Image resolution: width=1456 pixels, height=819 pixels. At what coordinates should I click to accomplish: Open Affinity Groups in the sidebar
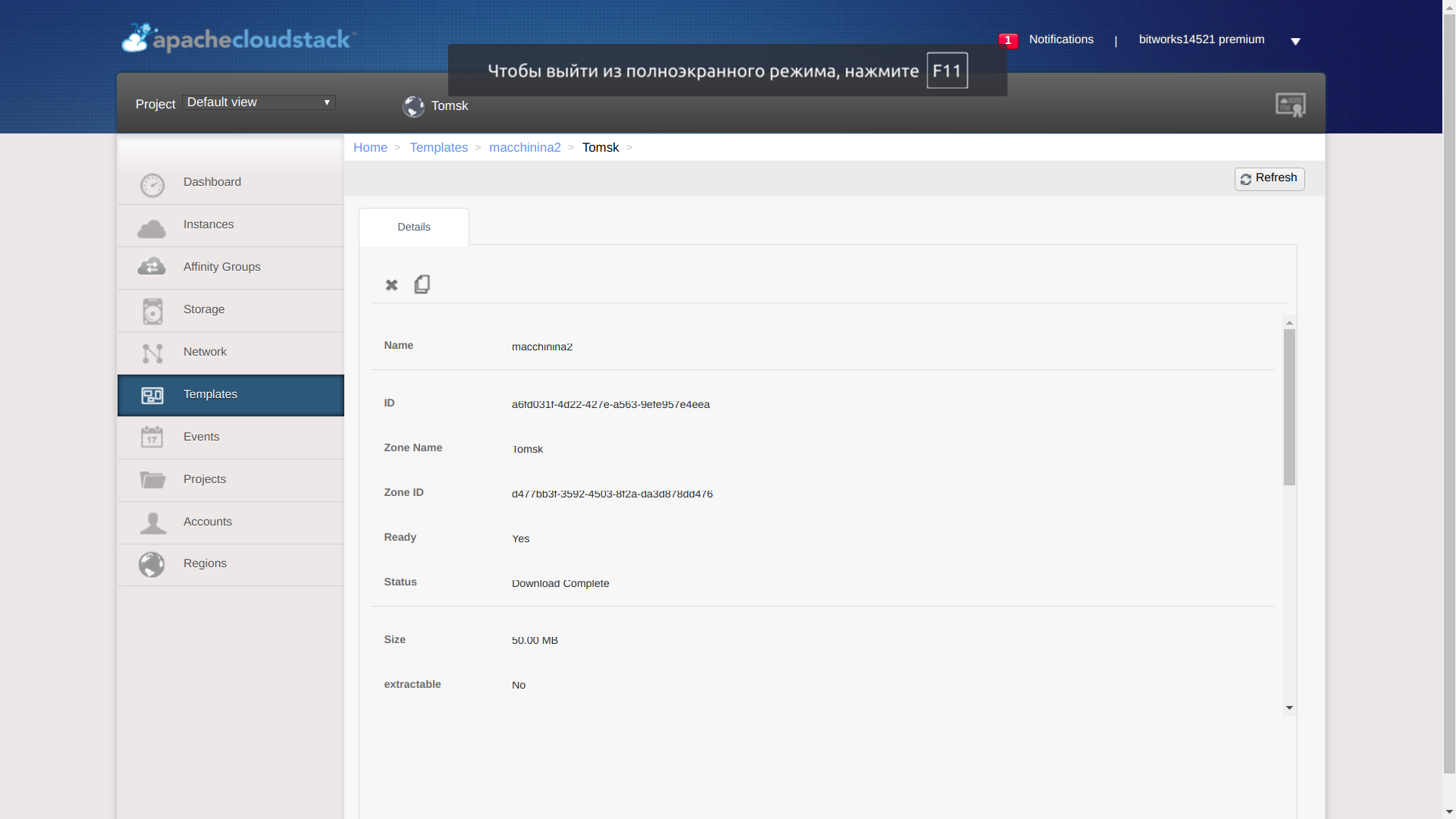(231, 268)
